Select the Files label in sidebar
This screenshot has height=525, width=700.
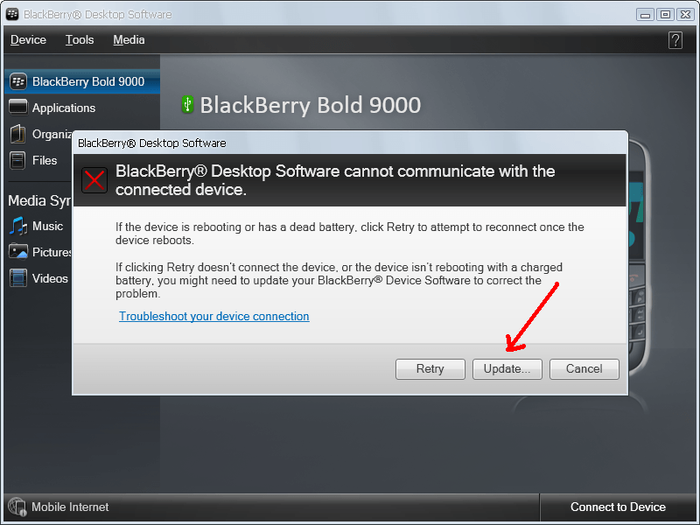[45, 160]
